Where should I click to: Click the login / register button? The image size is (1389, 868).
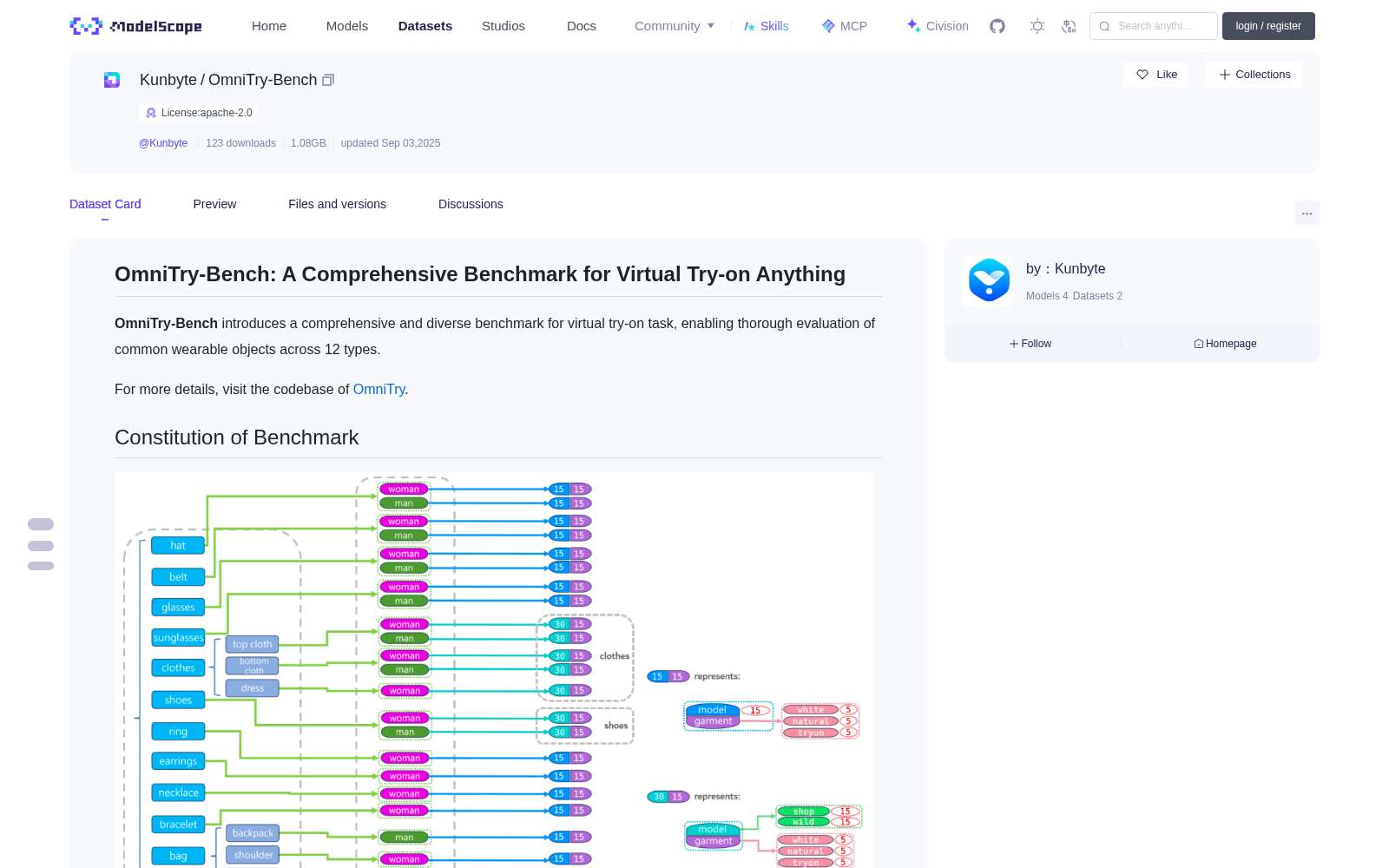pos(1268,26)
